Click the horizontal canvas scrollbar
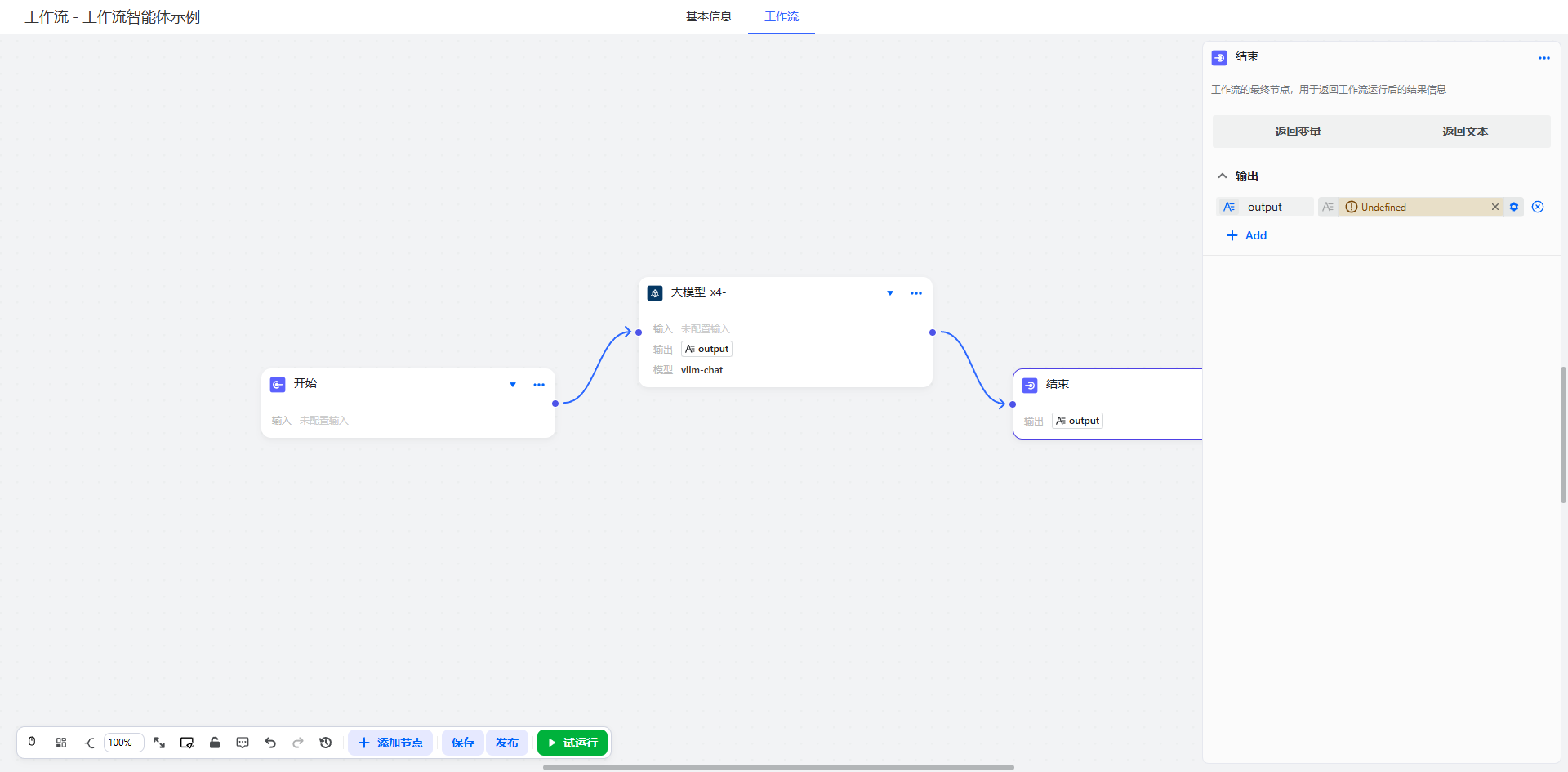Viewport: 1568px width, 772px height. click(777, 767)
